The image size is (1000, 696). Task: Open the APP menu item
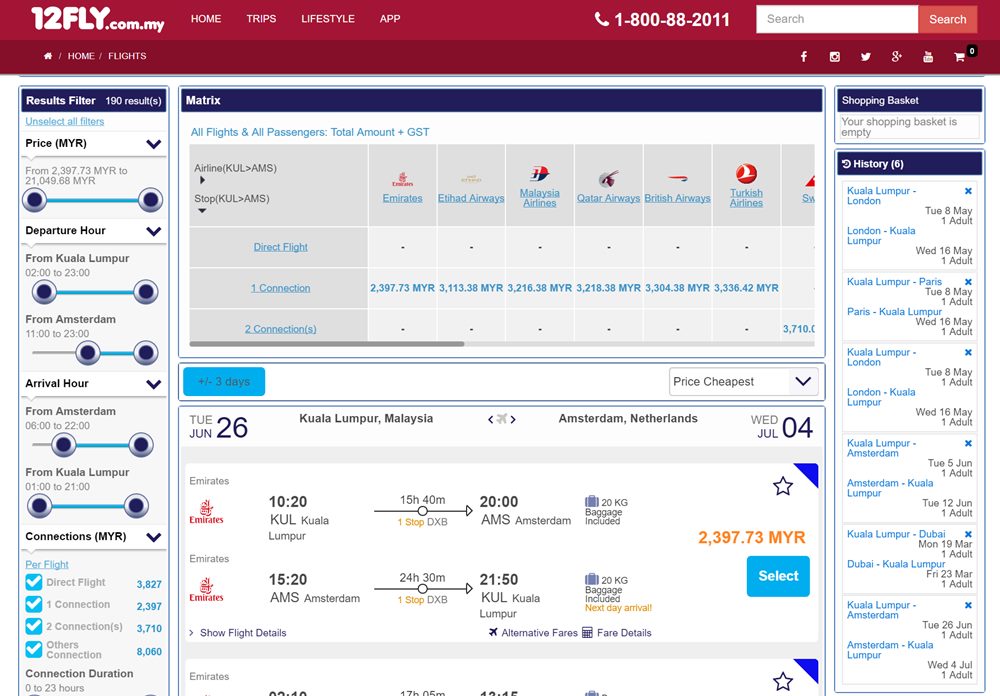coord(390,19)
